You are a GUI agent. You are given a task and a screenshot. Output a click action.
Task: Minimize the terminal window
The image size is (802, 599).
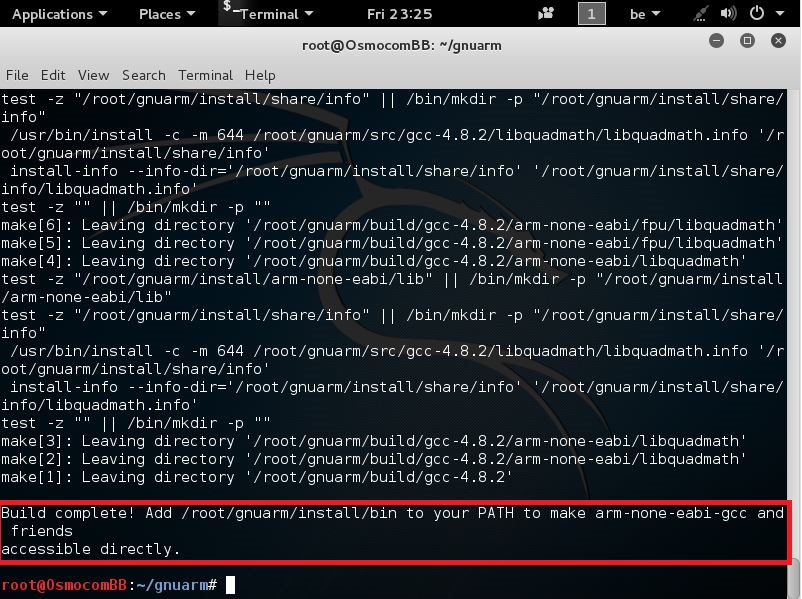click(716, 40)
